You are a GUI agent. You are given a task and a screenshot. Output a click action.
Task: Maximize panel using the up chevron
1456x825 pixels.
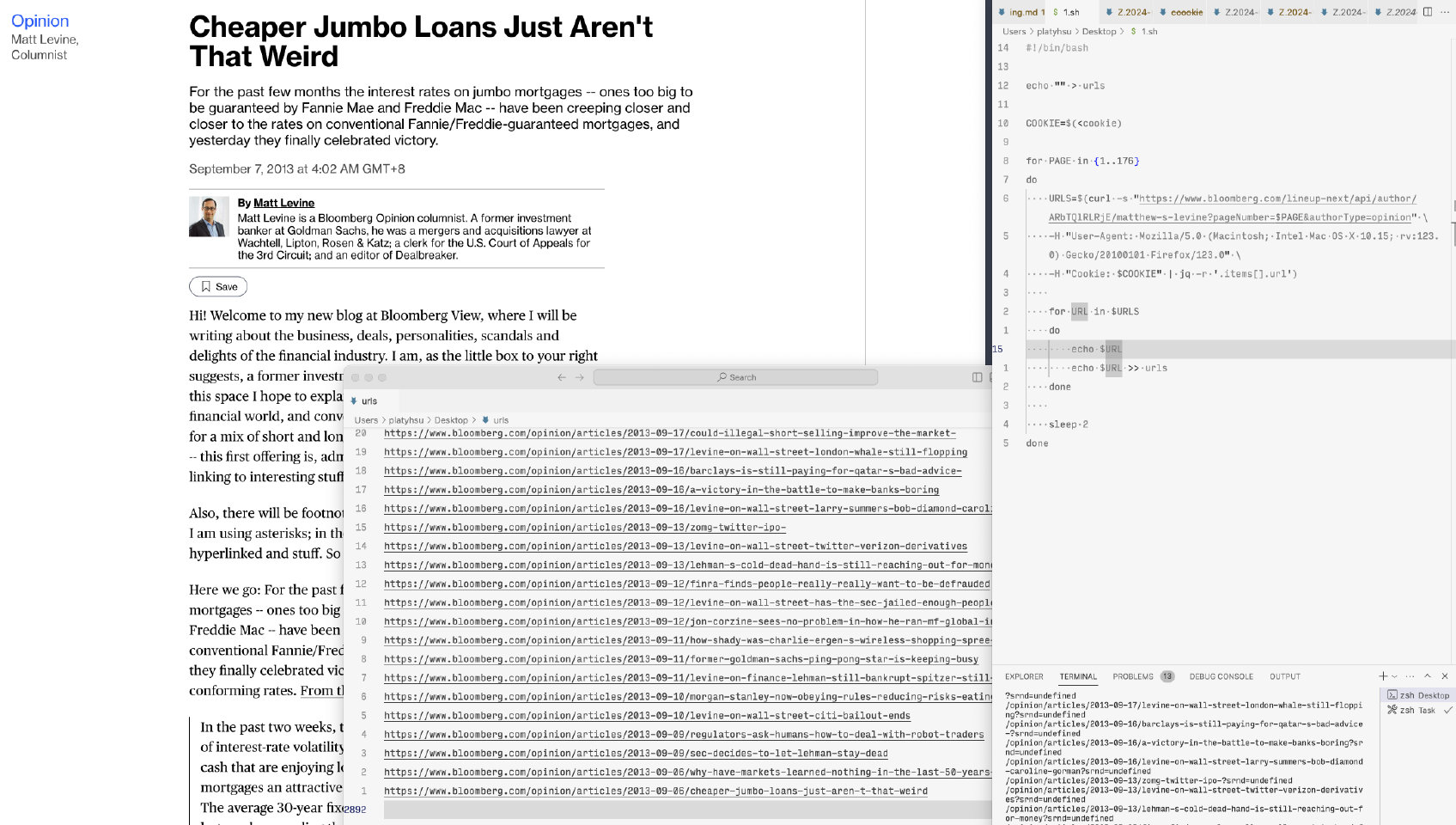pos(1428,676)
